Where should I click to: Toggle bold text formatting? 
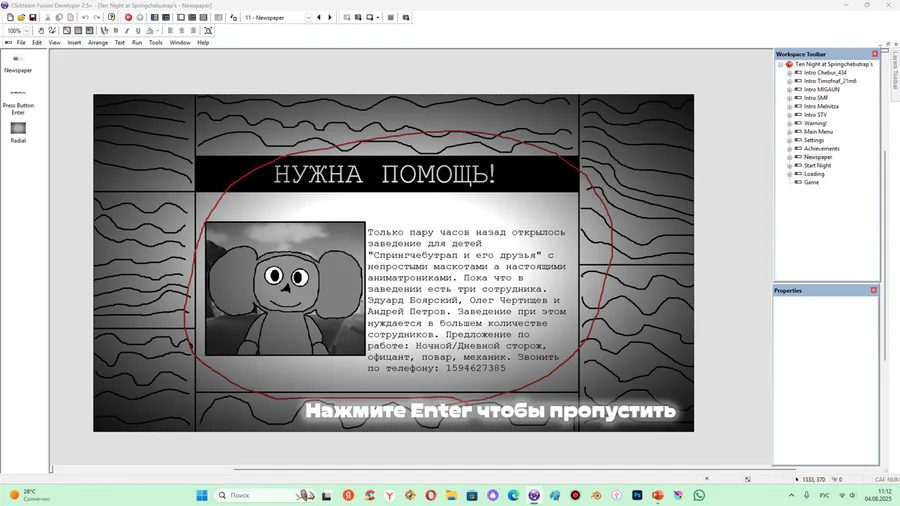tap(116, 30)
